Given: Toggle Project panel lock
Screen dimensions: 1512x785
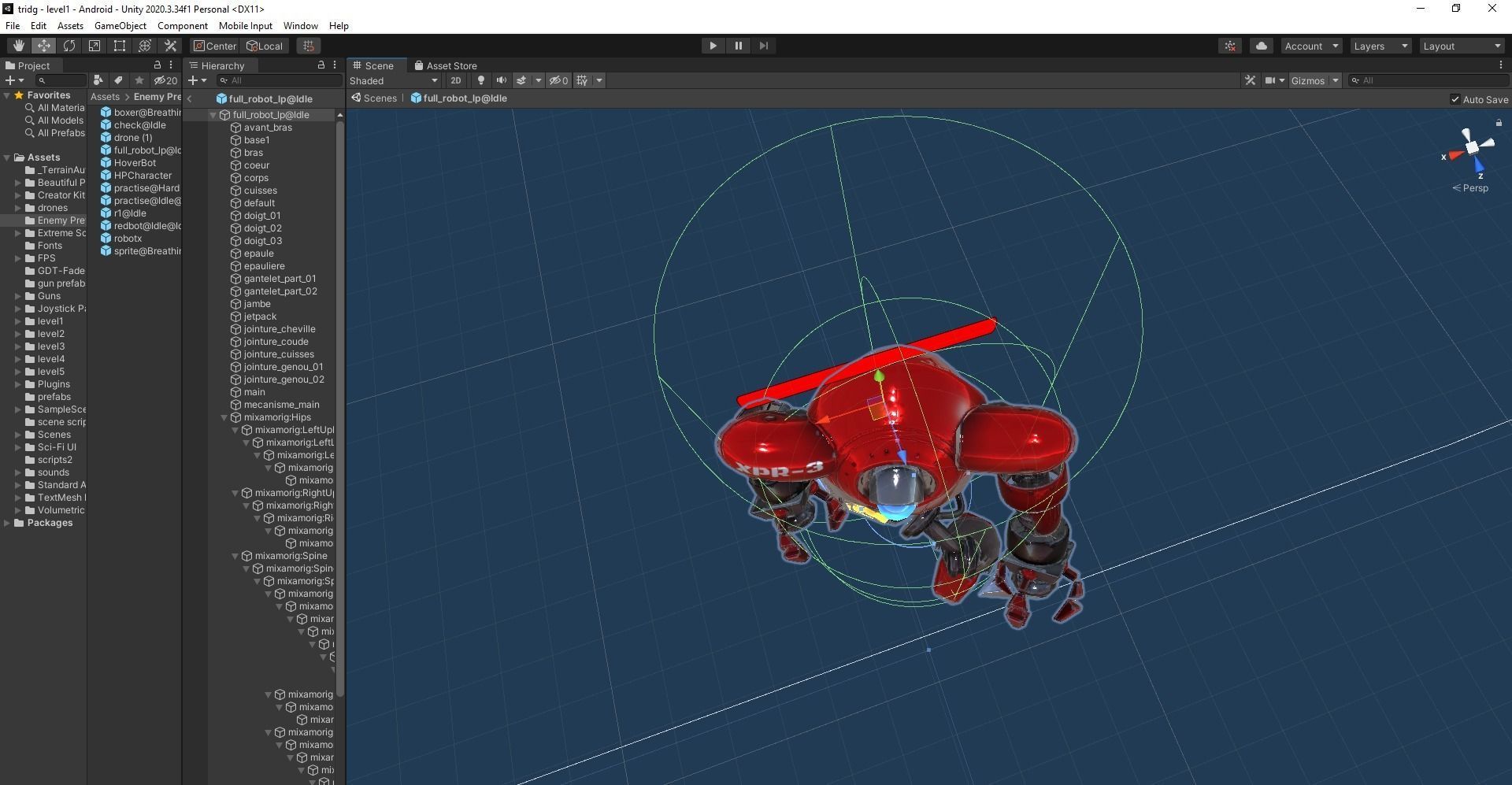Looking at the screenshot, I should point(157,65).
